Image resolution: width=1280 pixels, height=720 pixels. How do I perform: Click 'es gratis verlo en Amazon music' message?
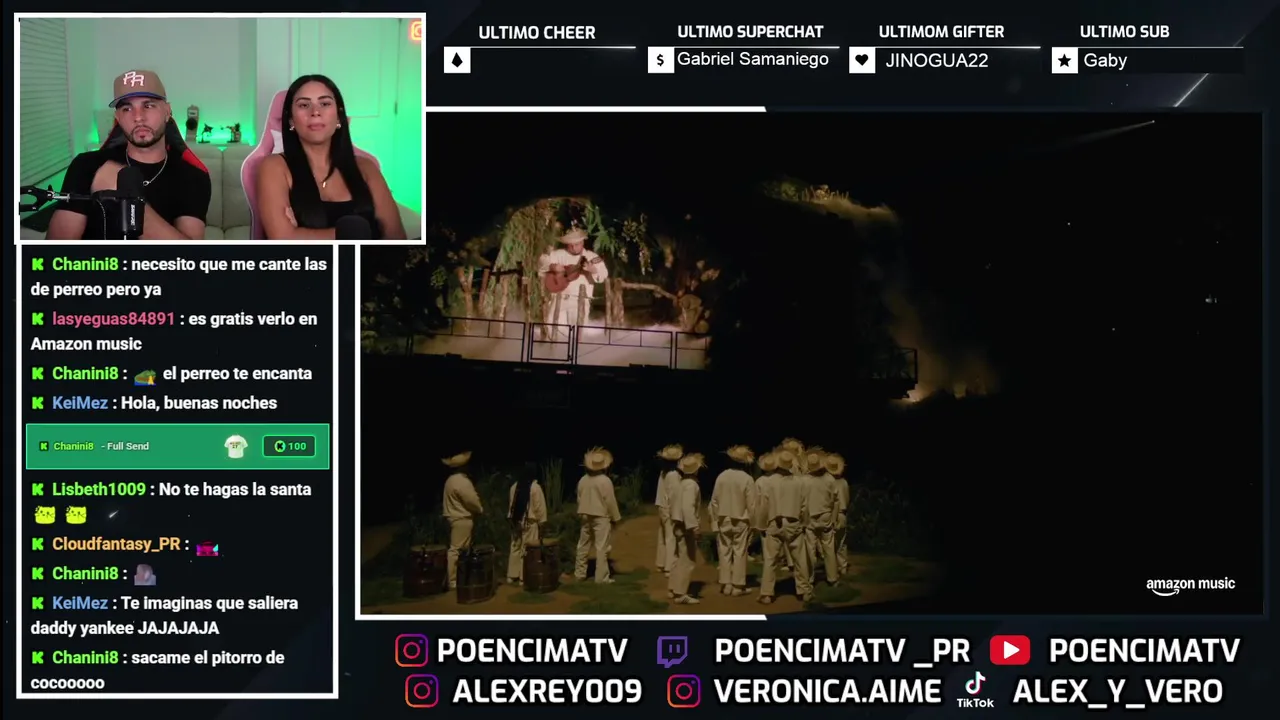pyautogui.click(x=174, y=331)
